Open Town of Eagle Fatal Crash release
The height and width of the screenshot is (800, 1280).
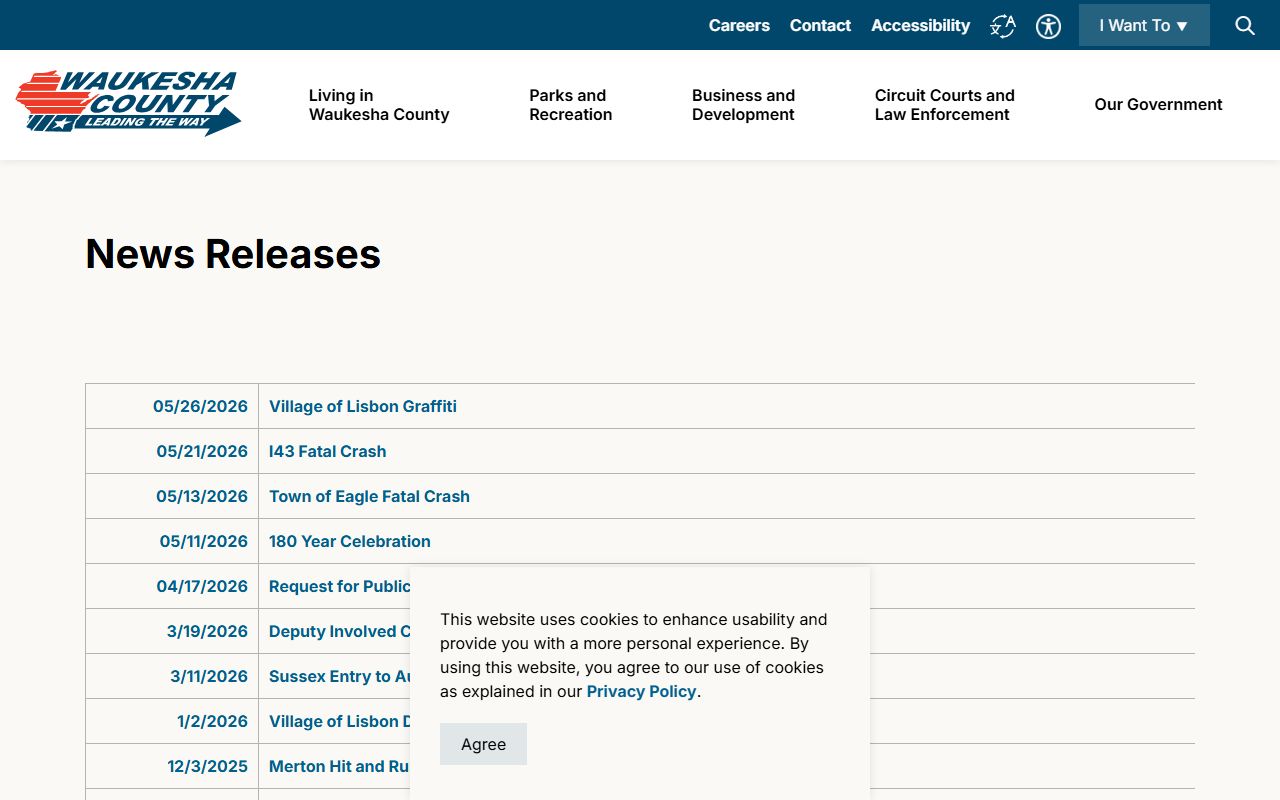(x=369, y=496)
